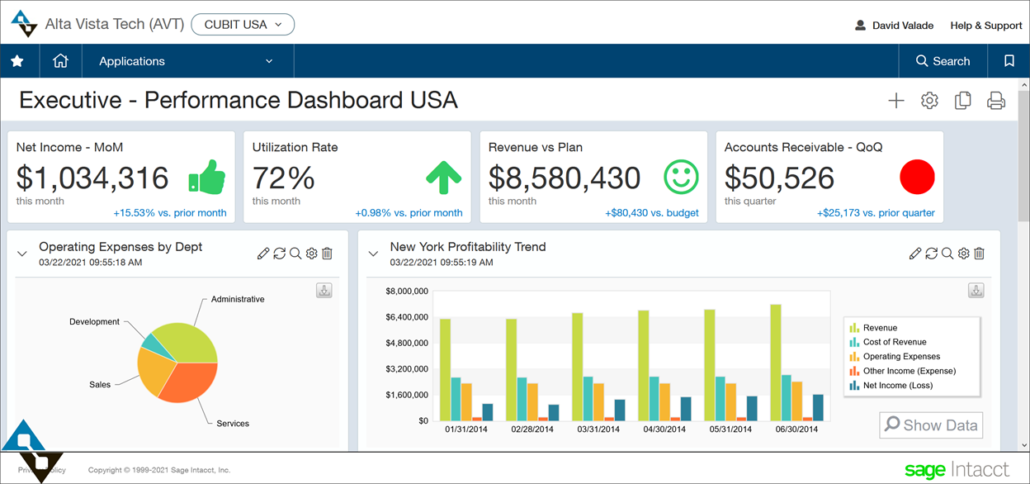The image size is (1030, 484).
Task: Open Help & Support
Action: 986,26
